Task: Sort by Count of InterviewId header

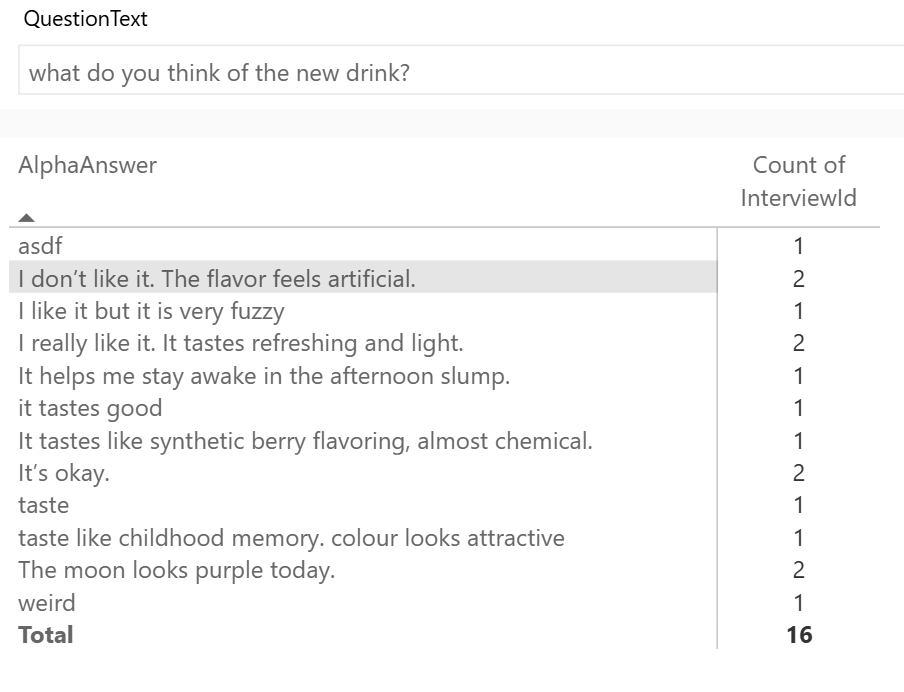Action: [798, 181]
